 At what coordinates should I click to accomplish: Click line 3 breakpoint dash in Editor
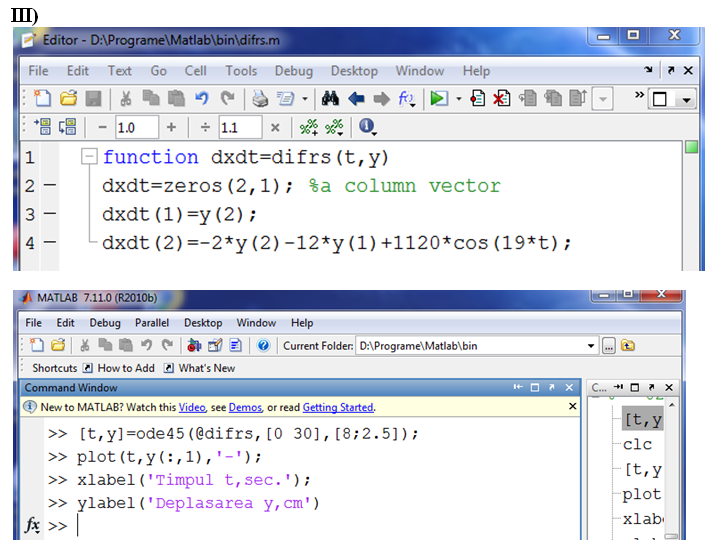click(50, 214)
